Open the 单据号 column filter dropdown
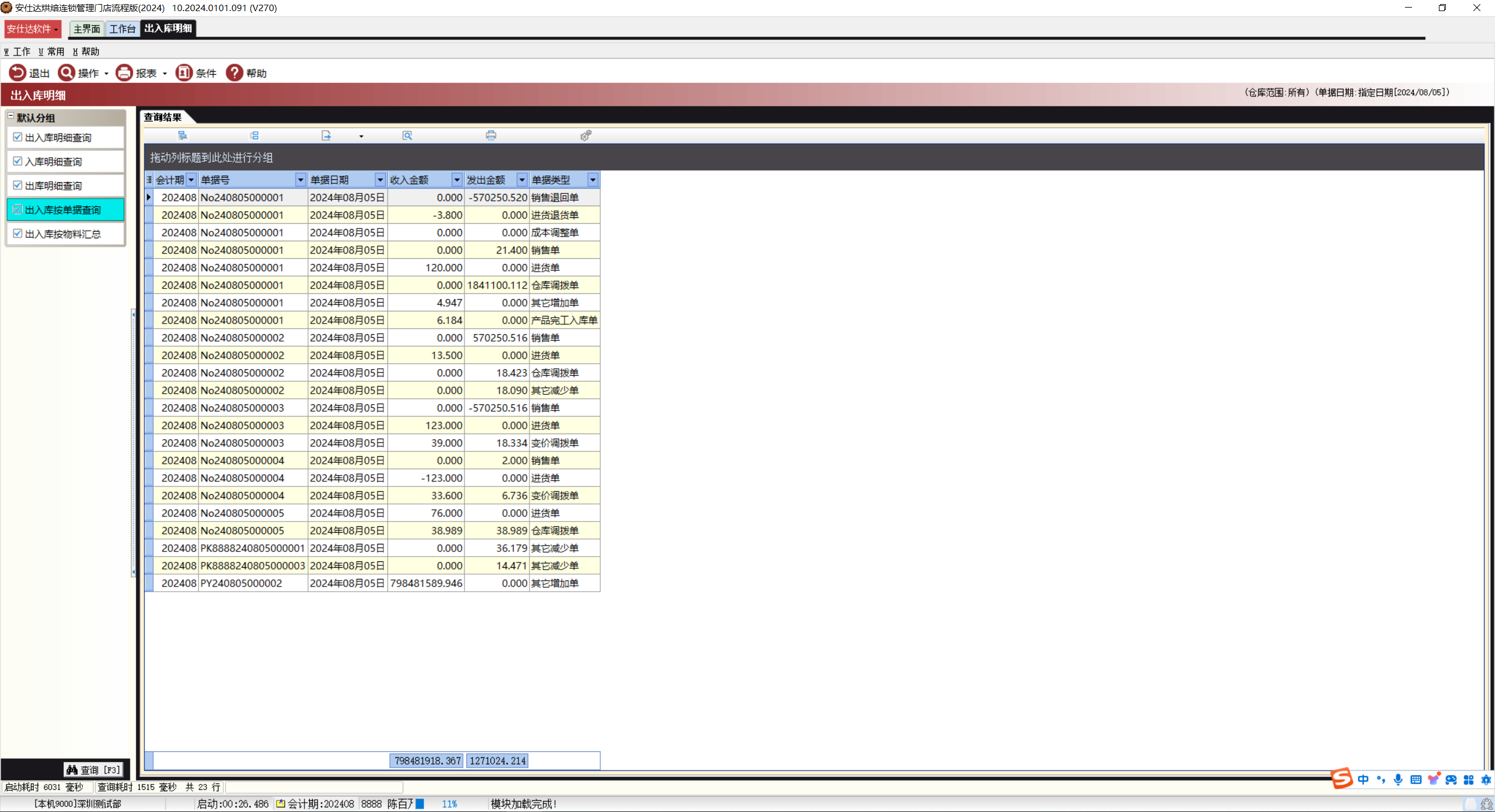 pyautogui.click(x=300, y=180)
